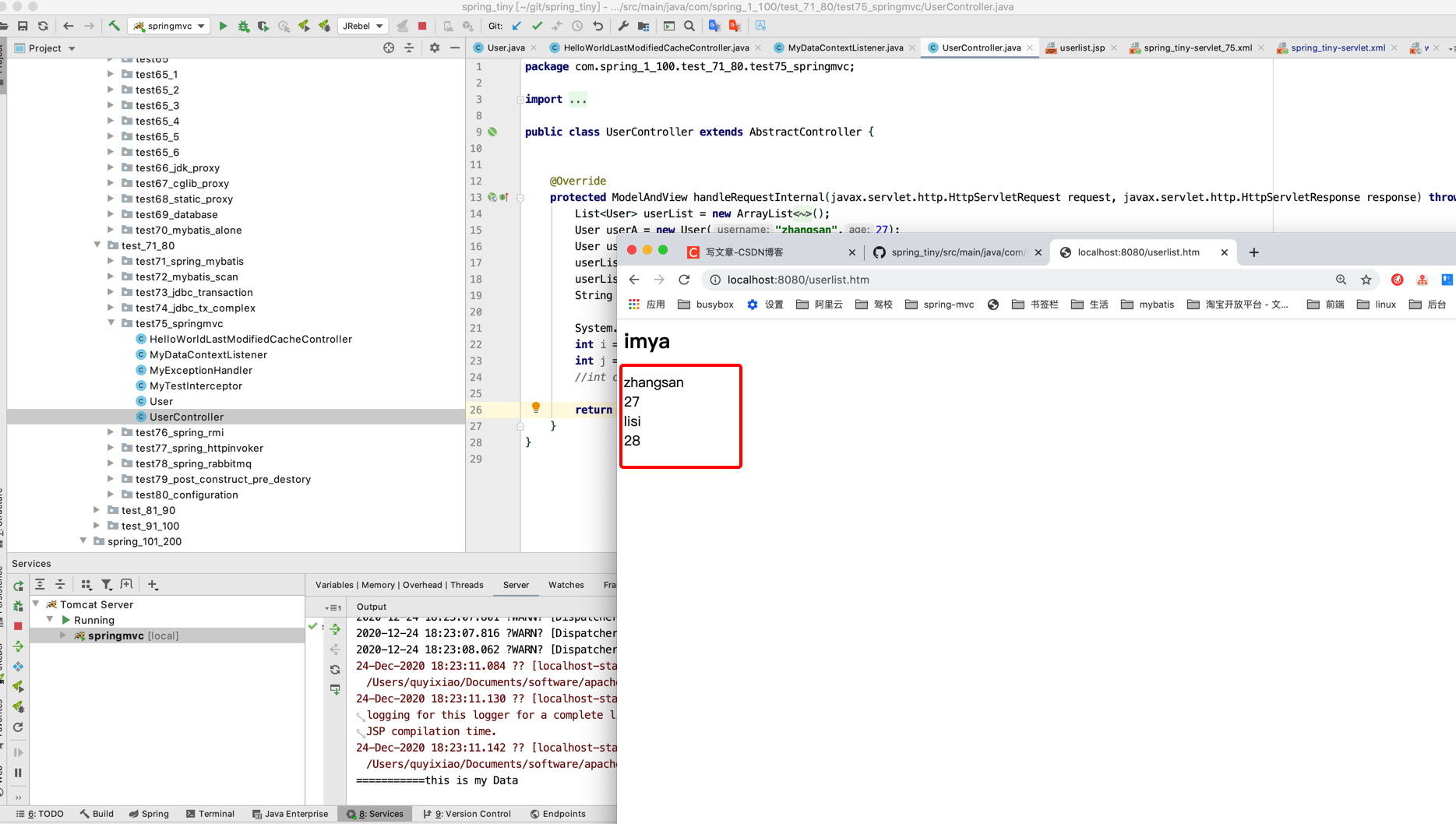Screen dimensions: 1456x824
Task: Expand the folded import block on line 3
Action: coord(520,100)
